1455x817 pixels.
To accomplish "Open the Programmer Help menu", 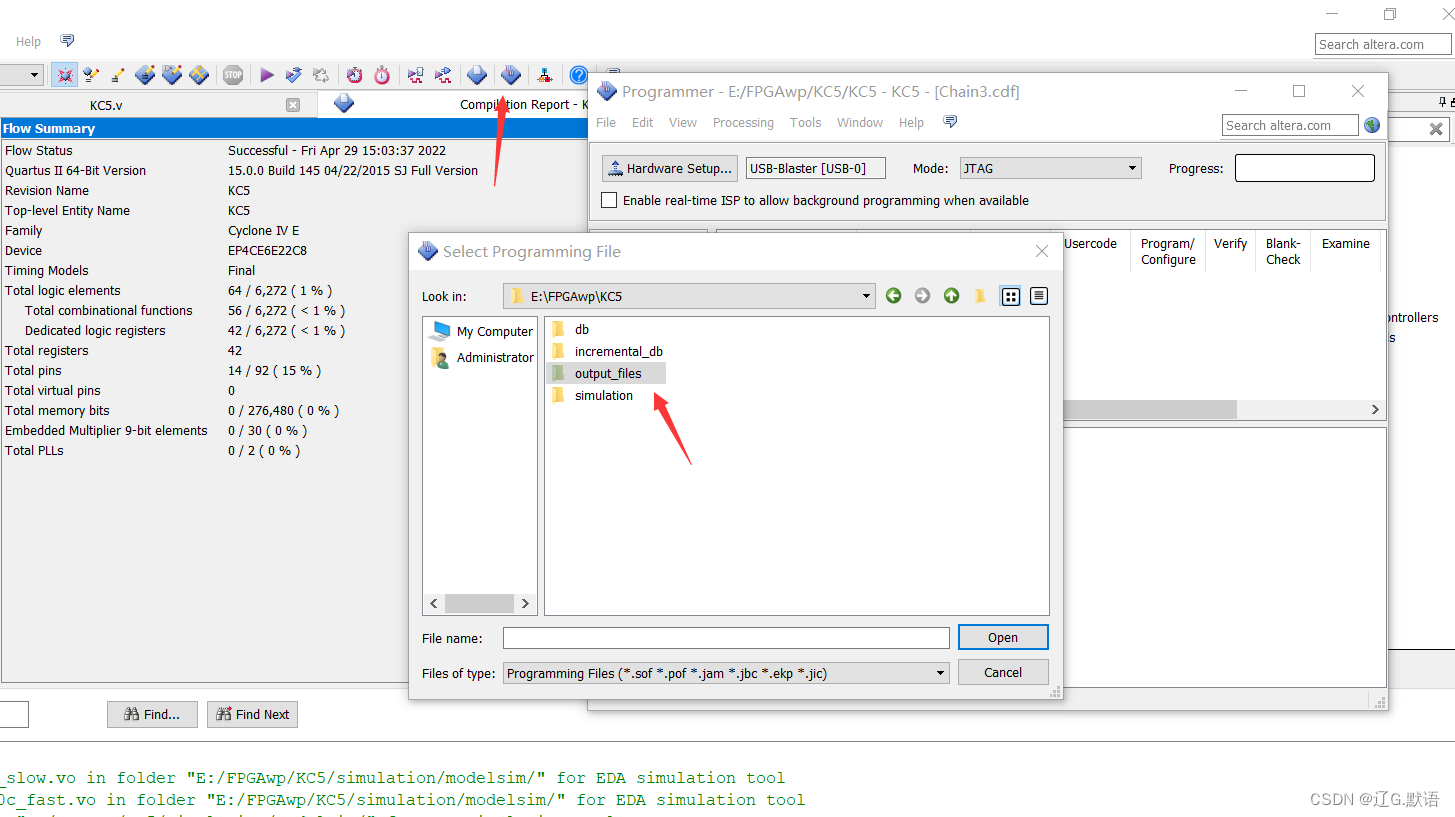I will [911, 122].
